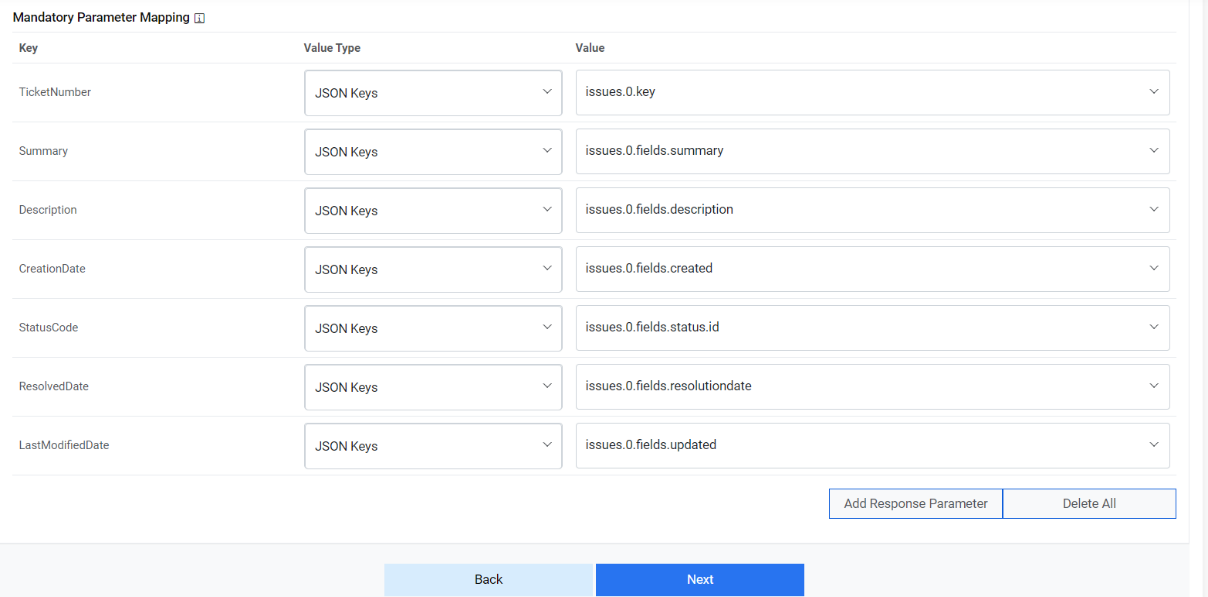
Task: Select the LastModifiedDate key label
Action: point(63,444)
